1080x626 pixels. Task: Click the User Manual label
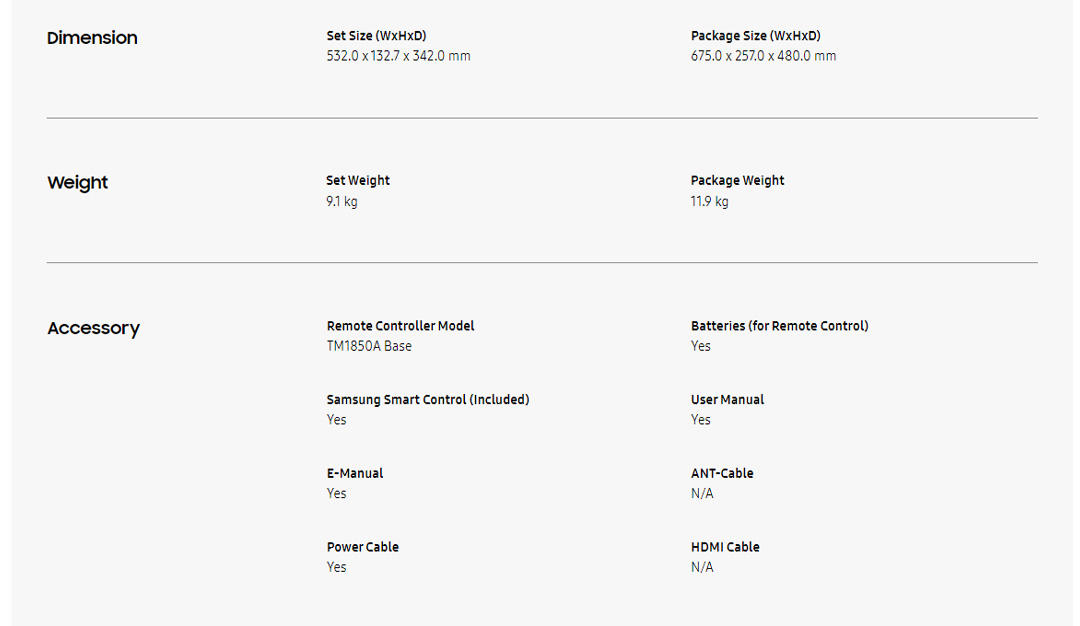(x=727, y=400)
